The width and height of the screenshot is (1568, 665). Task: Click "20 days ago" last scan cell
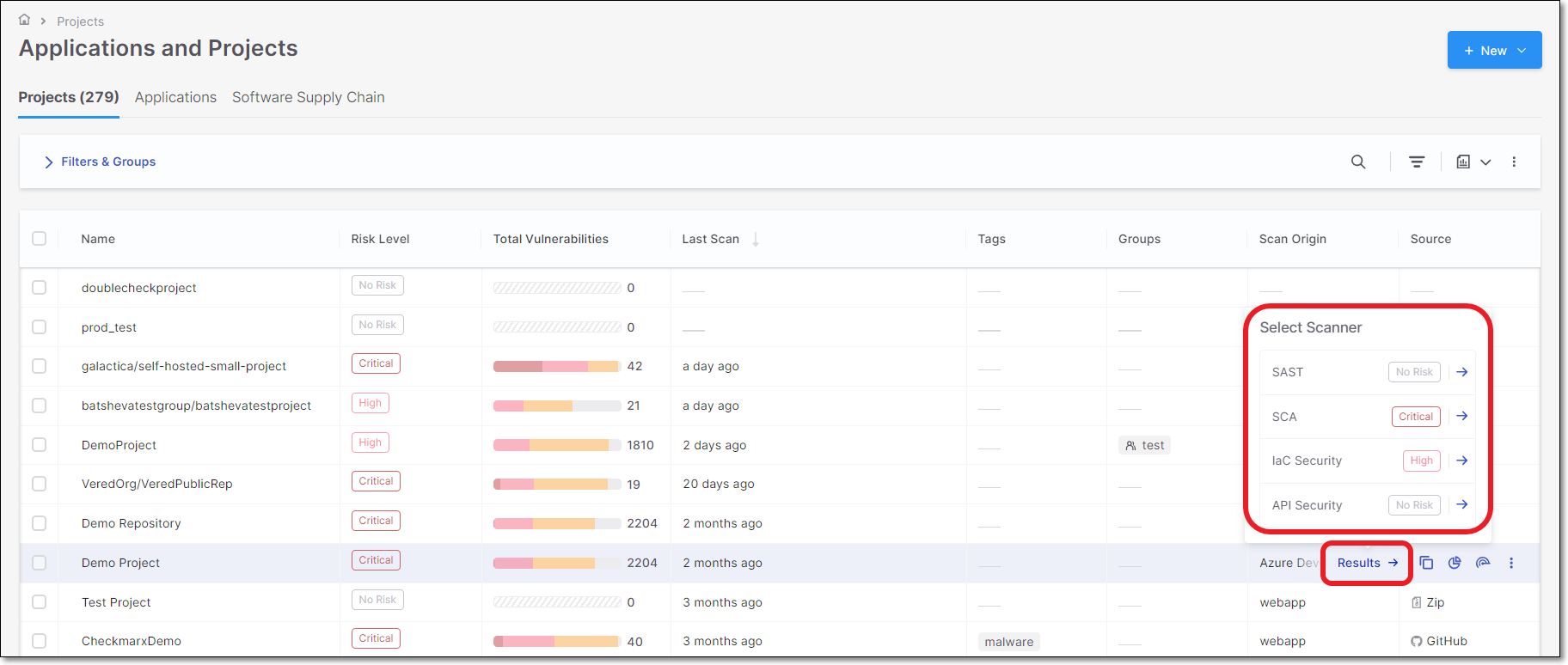coord(719,484)
